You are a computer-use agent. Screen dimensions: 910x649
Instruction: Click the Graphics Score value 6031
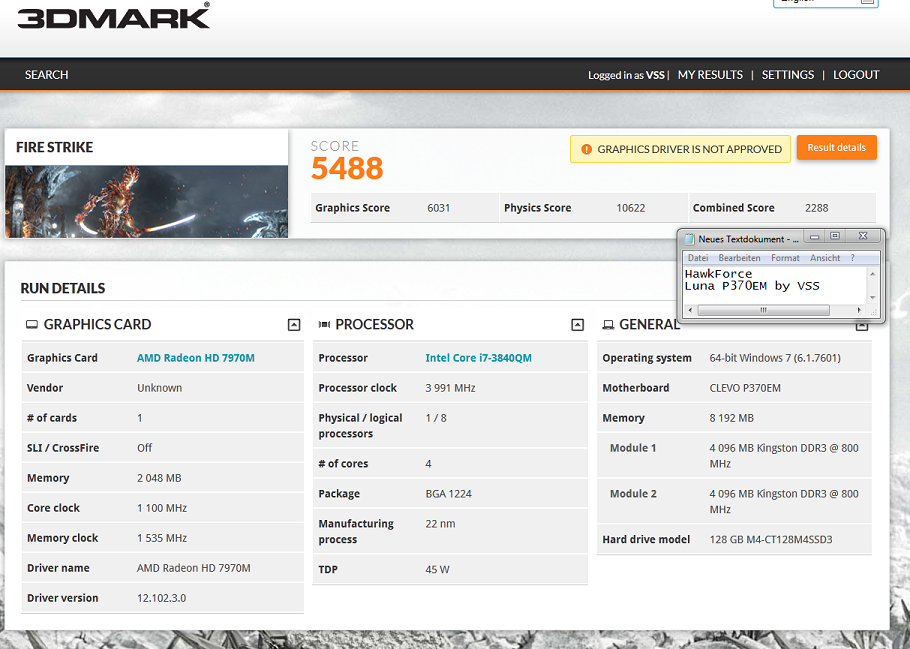click(439, 208)
